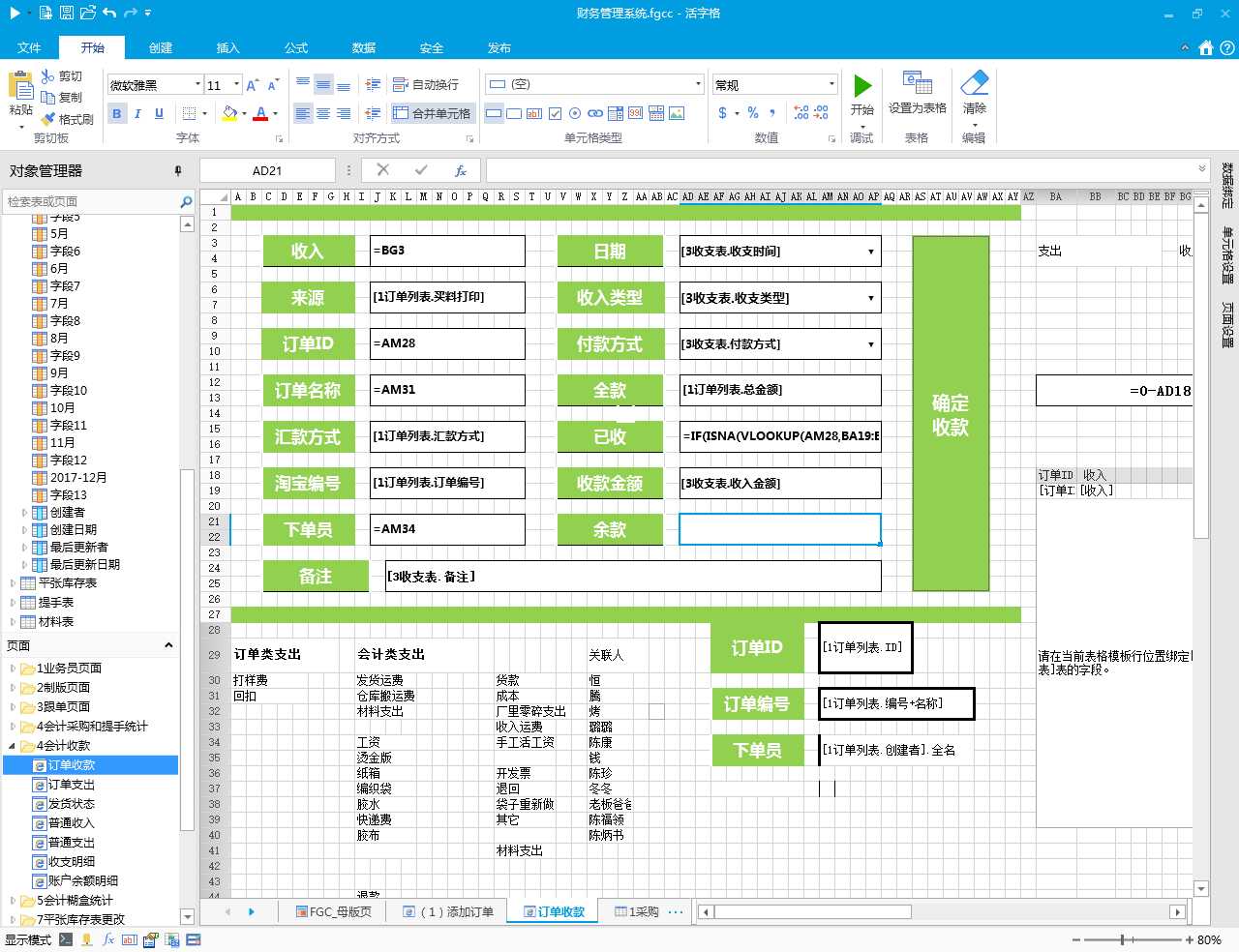
Task: Open the number format 常规 dropdown
Action: coord(831,85)
